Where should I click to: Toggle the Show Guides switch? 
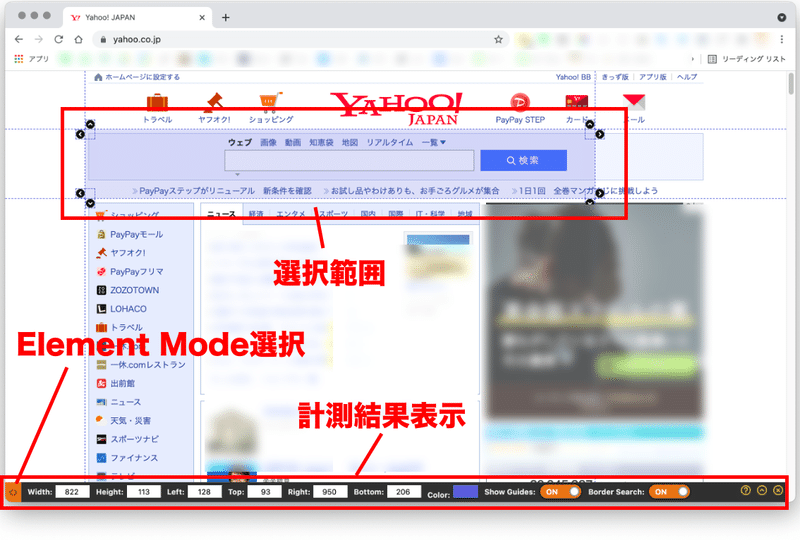(x=561, y=492)
